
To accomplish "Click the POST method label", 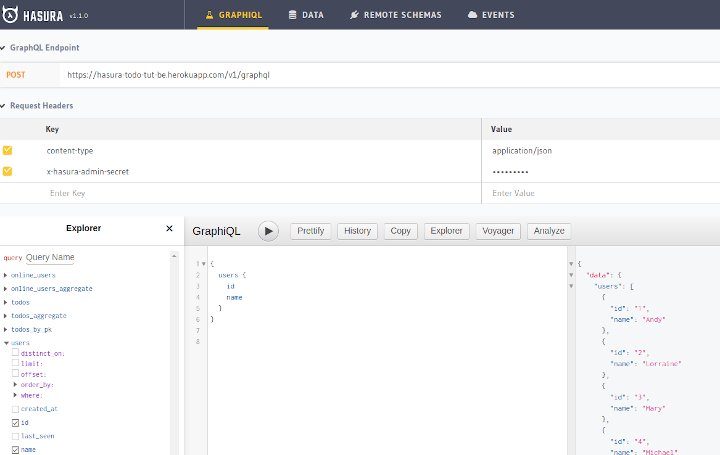I will coord(16,75).
